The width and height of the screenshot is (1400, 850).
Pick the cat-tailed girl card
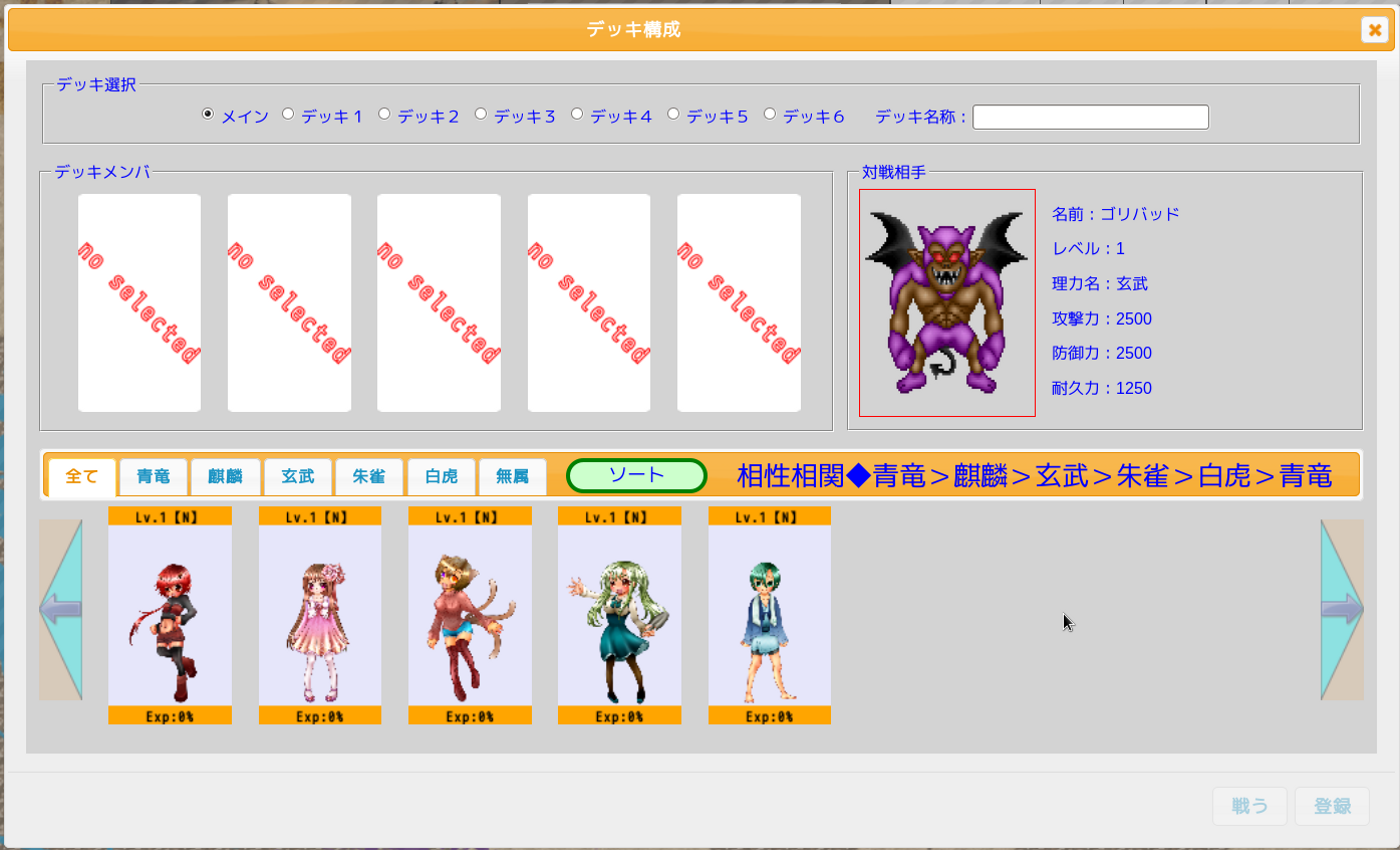pyautogui.click(x=470, y=615)
